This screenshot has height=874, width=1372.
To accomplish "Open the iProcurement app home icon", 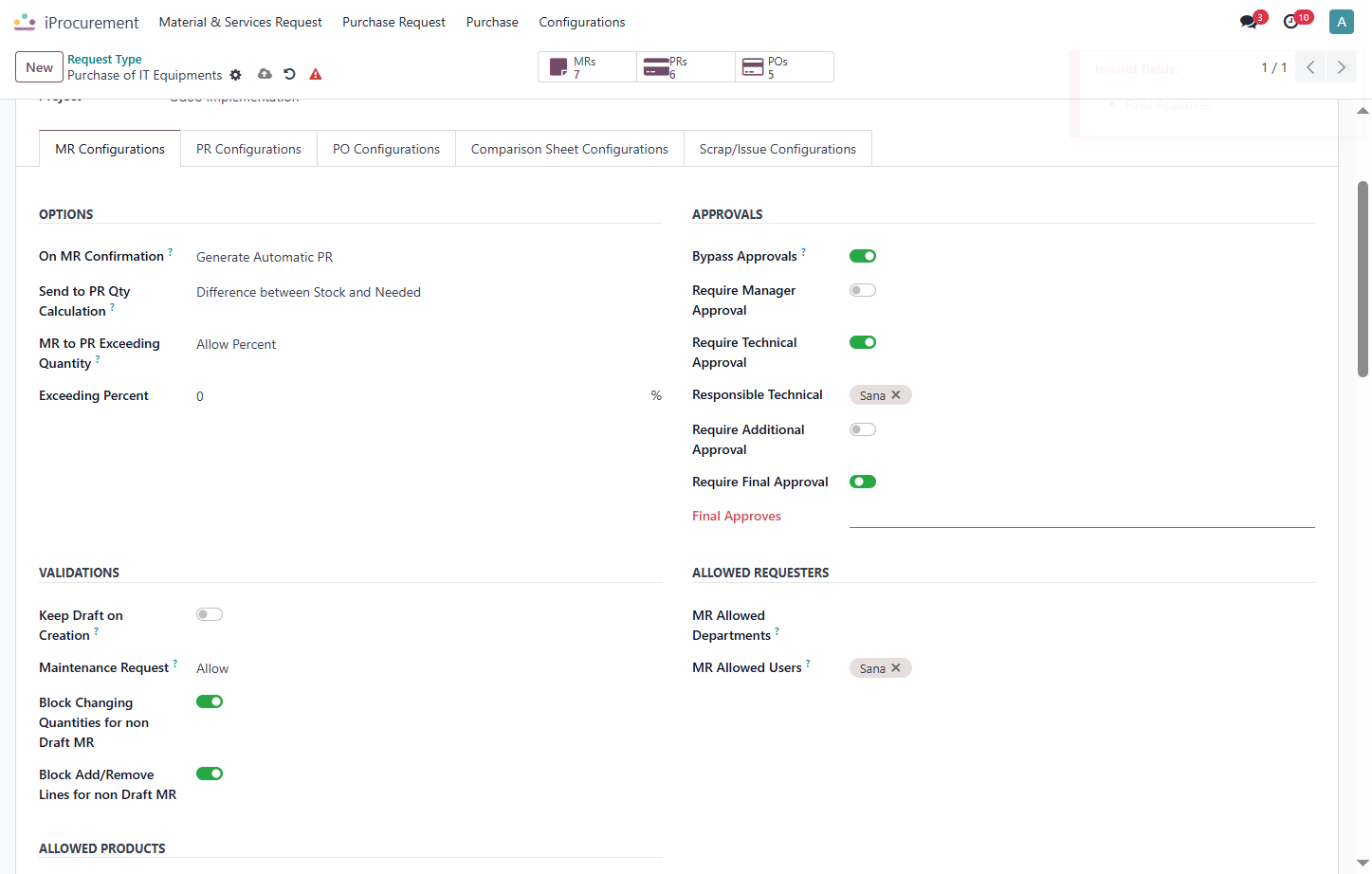I will [x=25, y=22].
